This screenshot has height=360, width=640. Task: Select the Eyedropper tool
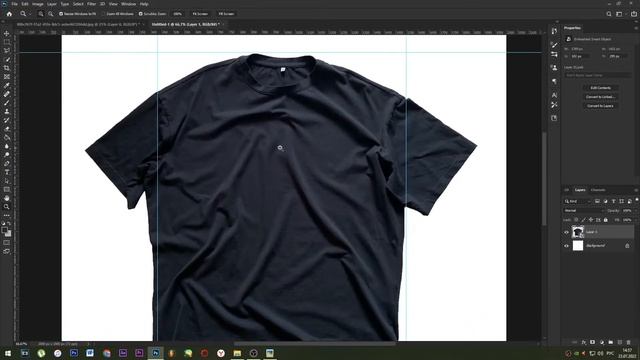tap(7, 85)
